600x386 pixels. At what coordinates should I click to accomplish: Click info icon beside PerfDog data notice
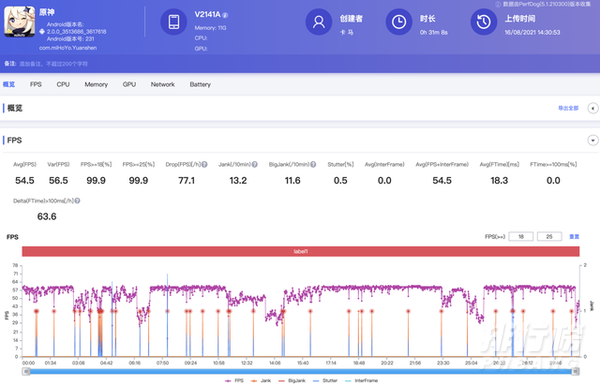[498, 4]
